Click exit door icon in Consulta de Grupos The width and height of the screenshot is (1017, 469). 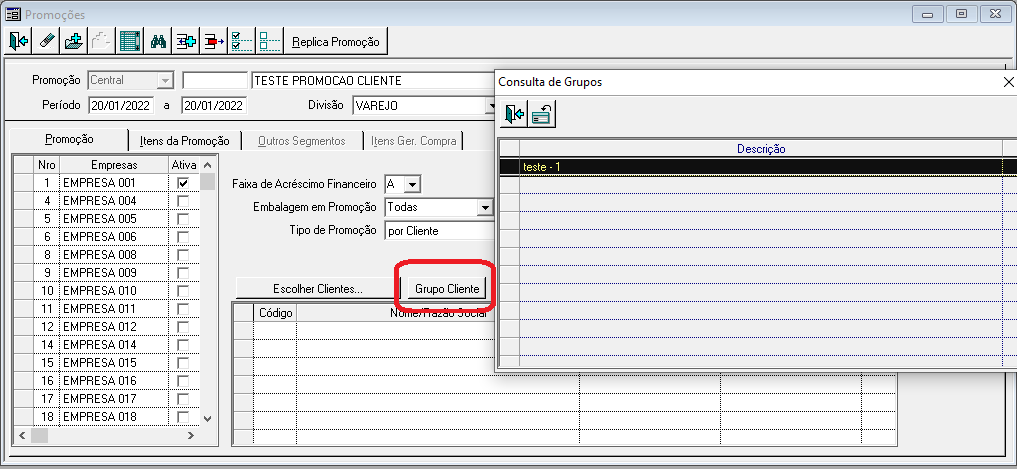click(x=514, y=115)
